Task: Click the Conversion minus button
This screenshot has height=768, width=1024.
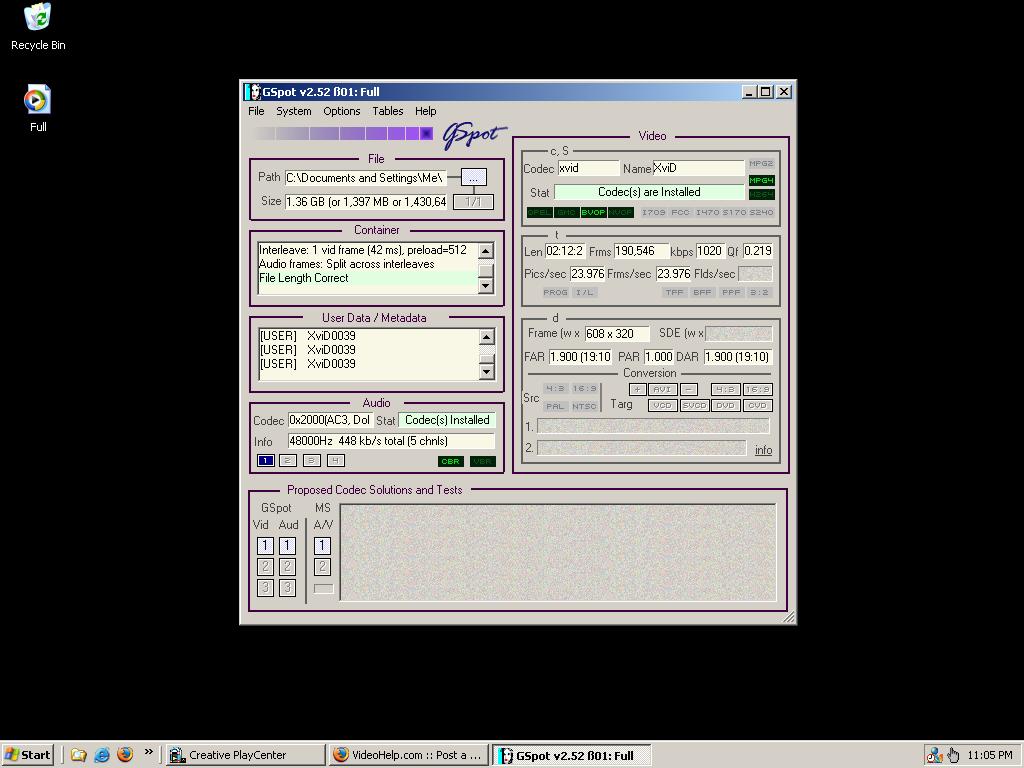Action: click(688, 389)
